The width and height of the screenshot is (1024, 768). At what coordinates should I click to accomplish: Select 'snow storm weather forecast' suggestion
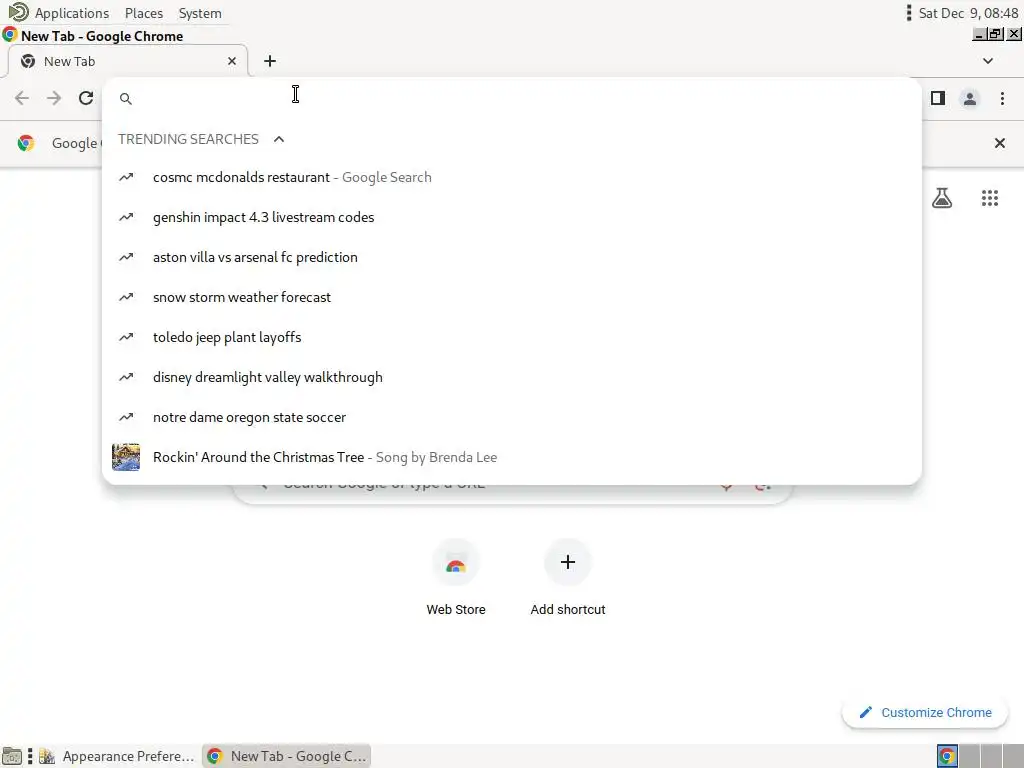tap(512, 297)
